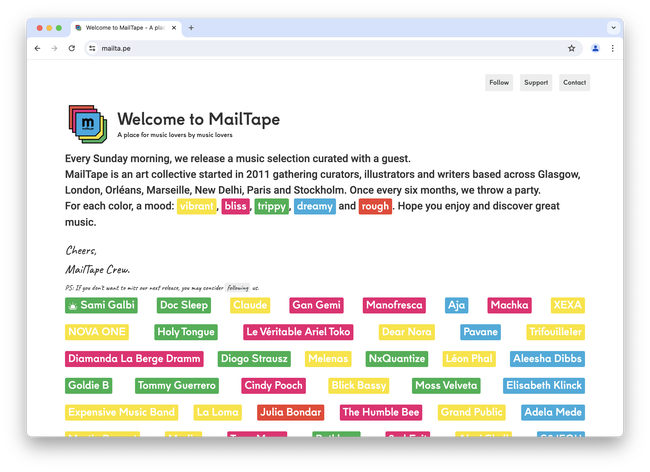
Task: Open the NOVA ONE episode
Action: pyautogui.click(x=97, y=332)
